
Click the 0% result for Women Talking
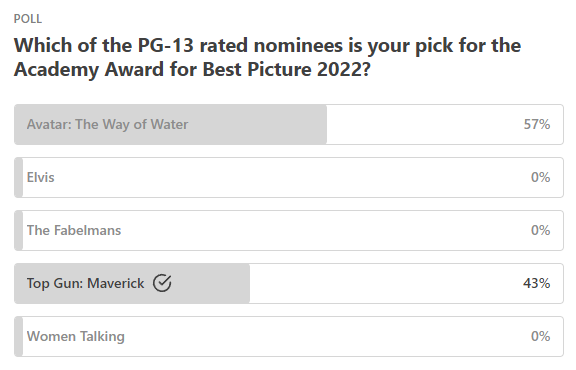pos(540,336)
